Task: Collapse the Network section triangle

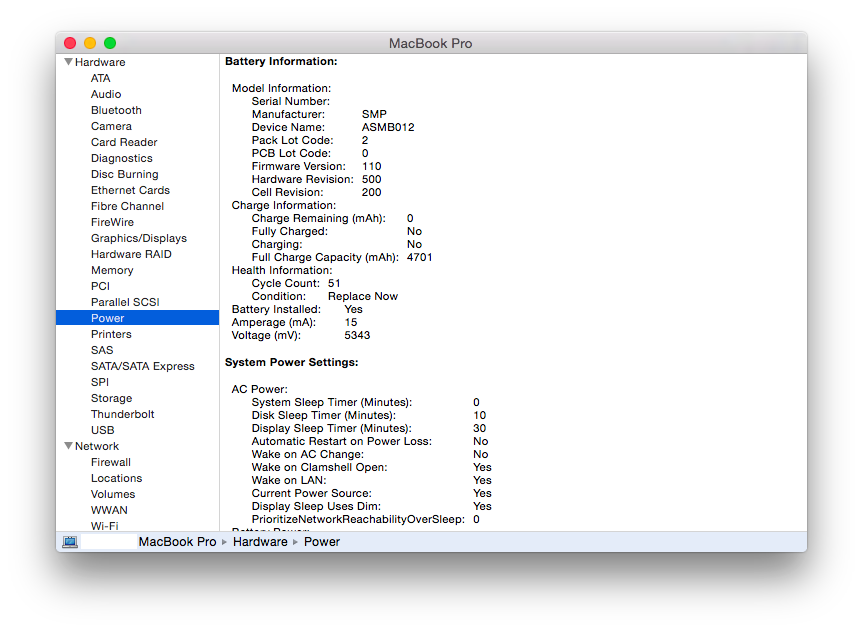Action: coord(68,445)
